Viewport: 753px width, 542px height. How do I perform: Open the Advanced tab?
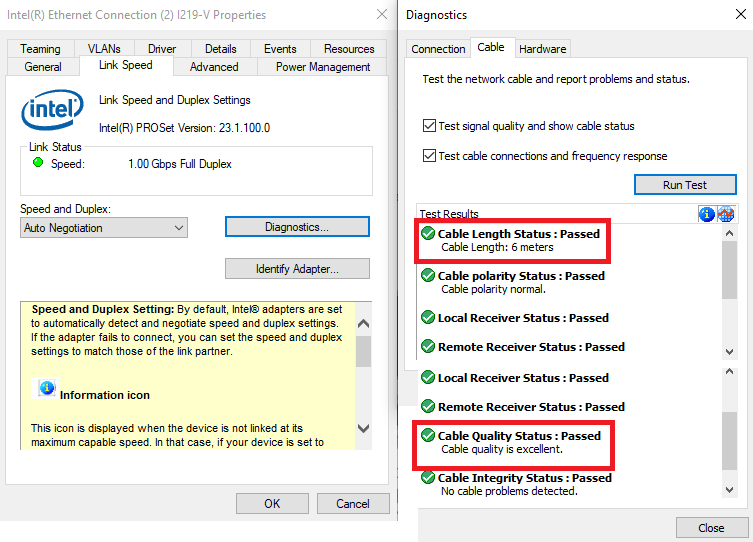(214, 67)
